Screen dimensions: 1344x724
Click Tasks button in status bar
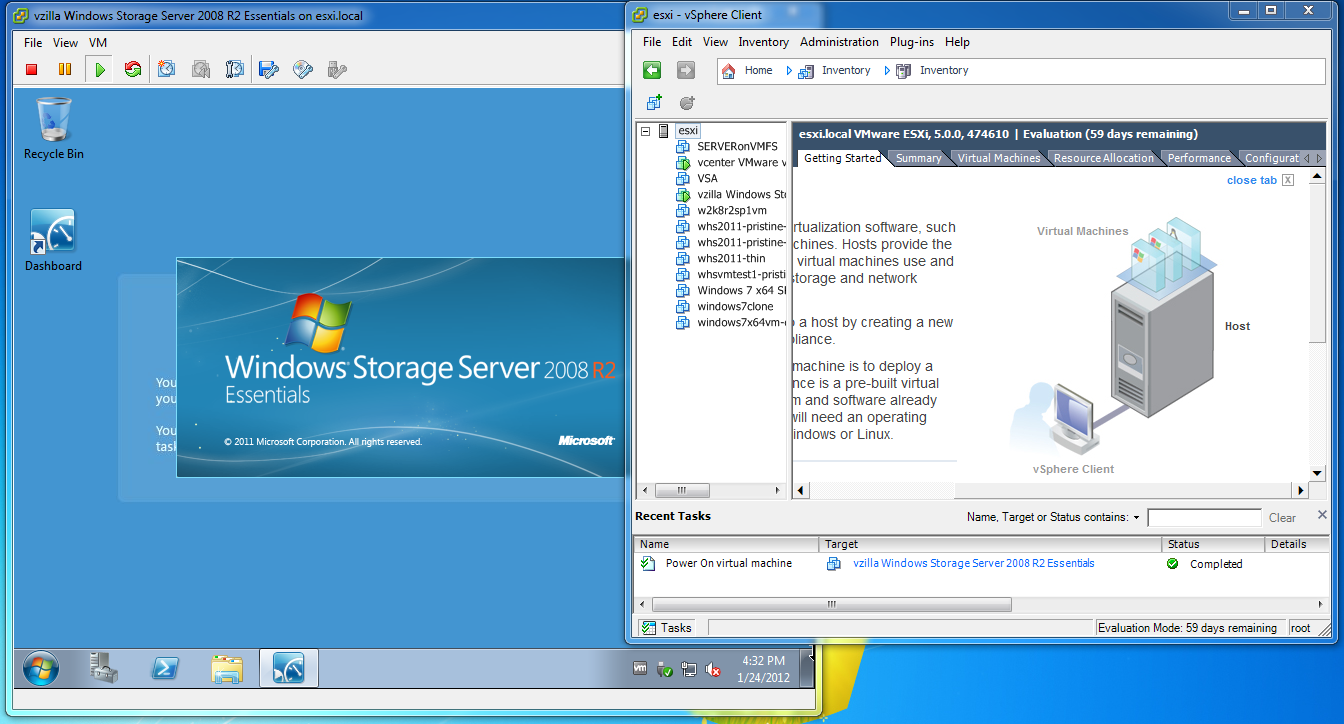pos(666,628)
